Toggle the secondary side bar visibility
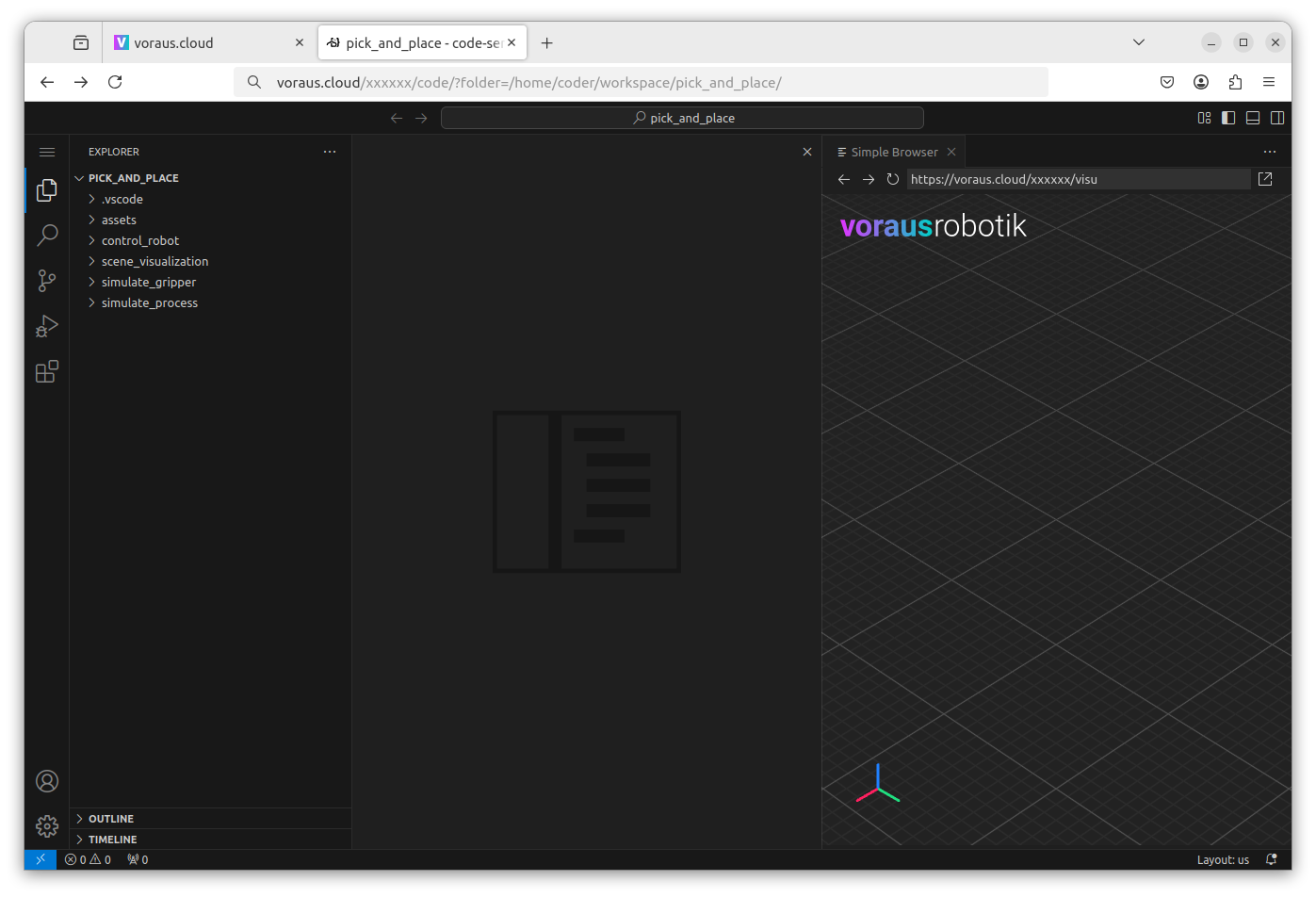The width and height of the screenshot is (1316, 897). (x=1277, y=118)
